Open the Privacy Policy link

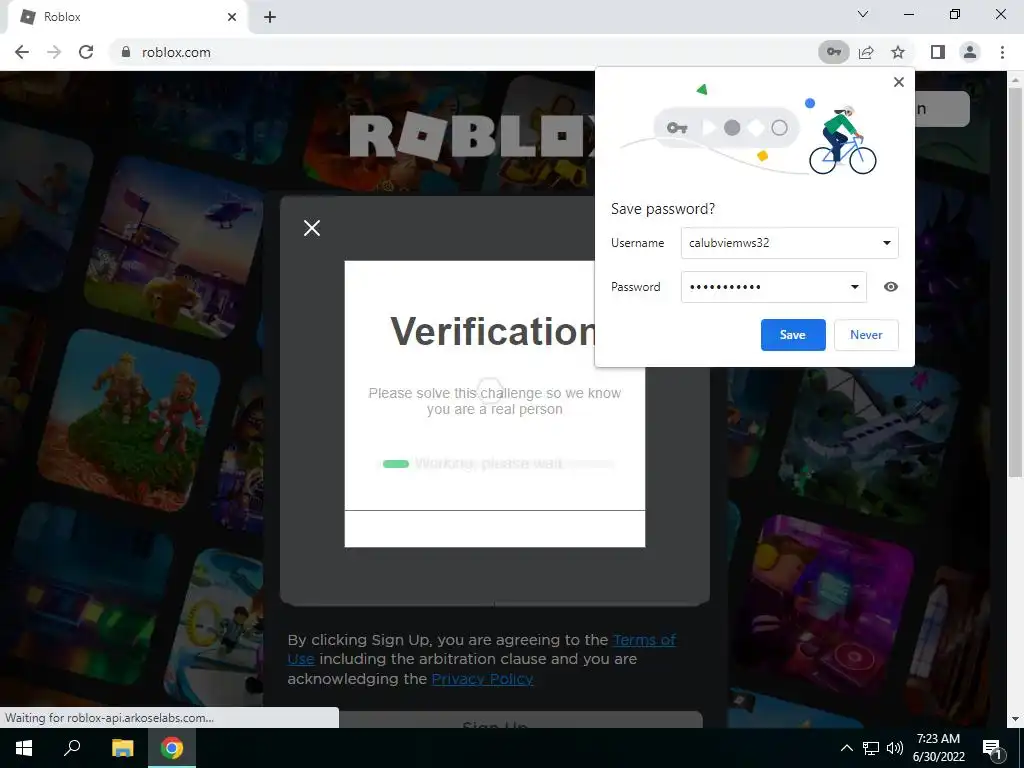[482, 679]
